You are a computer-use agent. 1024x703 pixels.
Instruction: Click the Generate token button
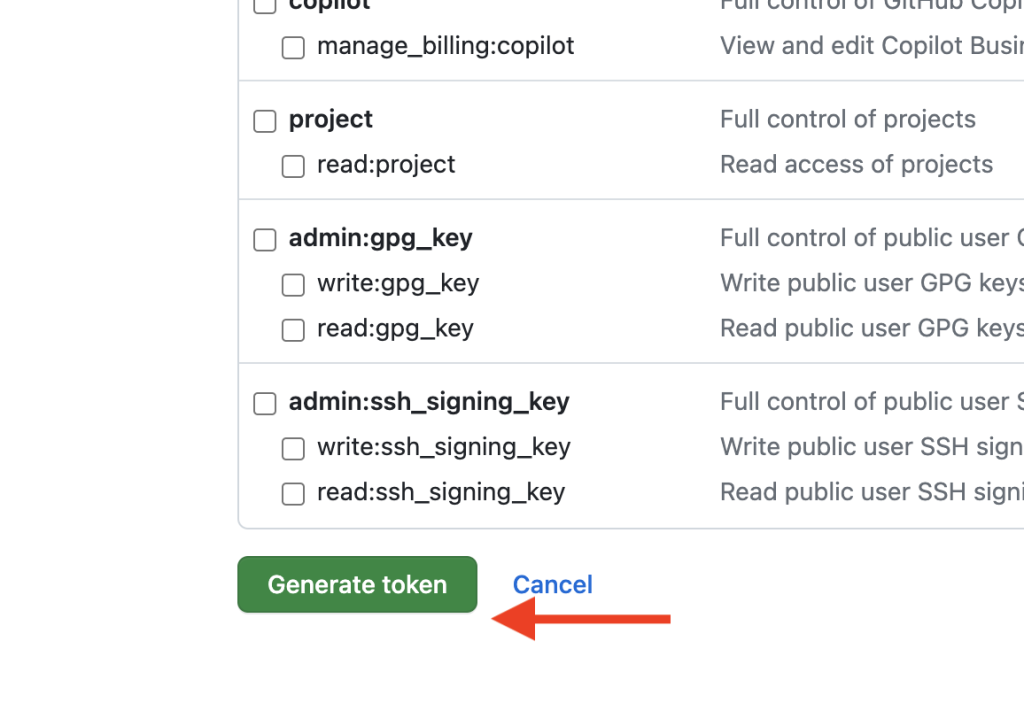[x=357, y=584]
